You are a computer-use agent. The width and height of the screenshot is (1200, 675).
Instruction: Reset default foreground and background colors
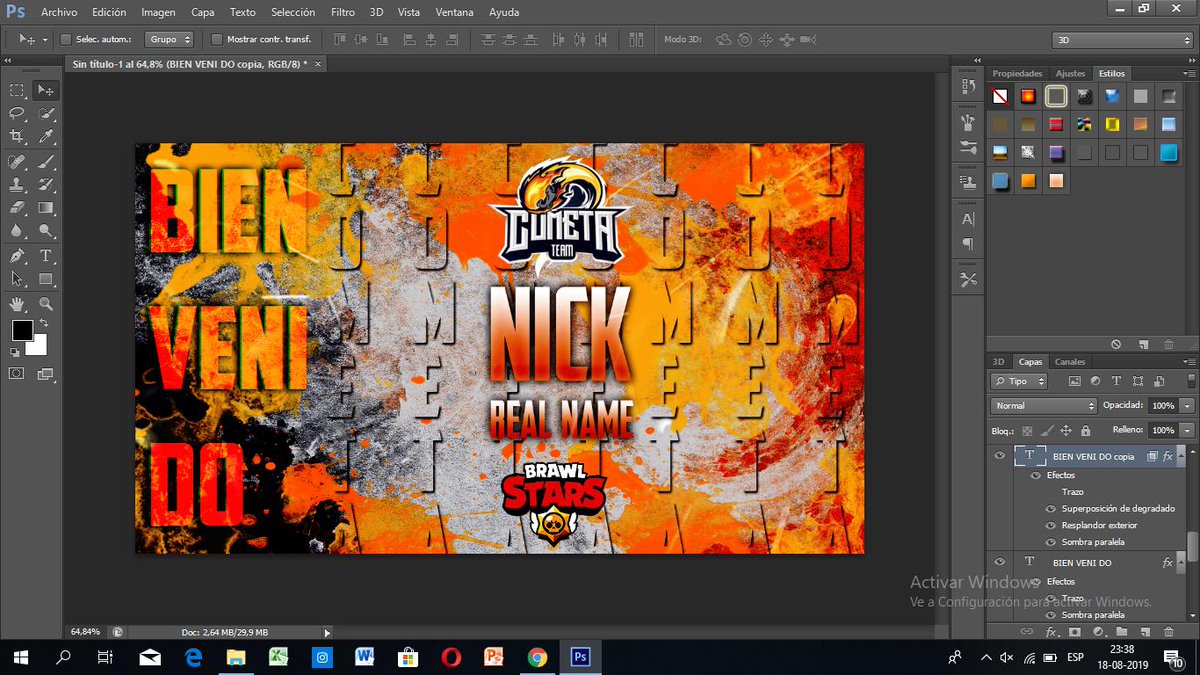pyautogui.click(x=15, y=353)
